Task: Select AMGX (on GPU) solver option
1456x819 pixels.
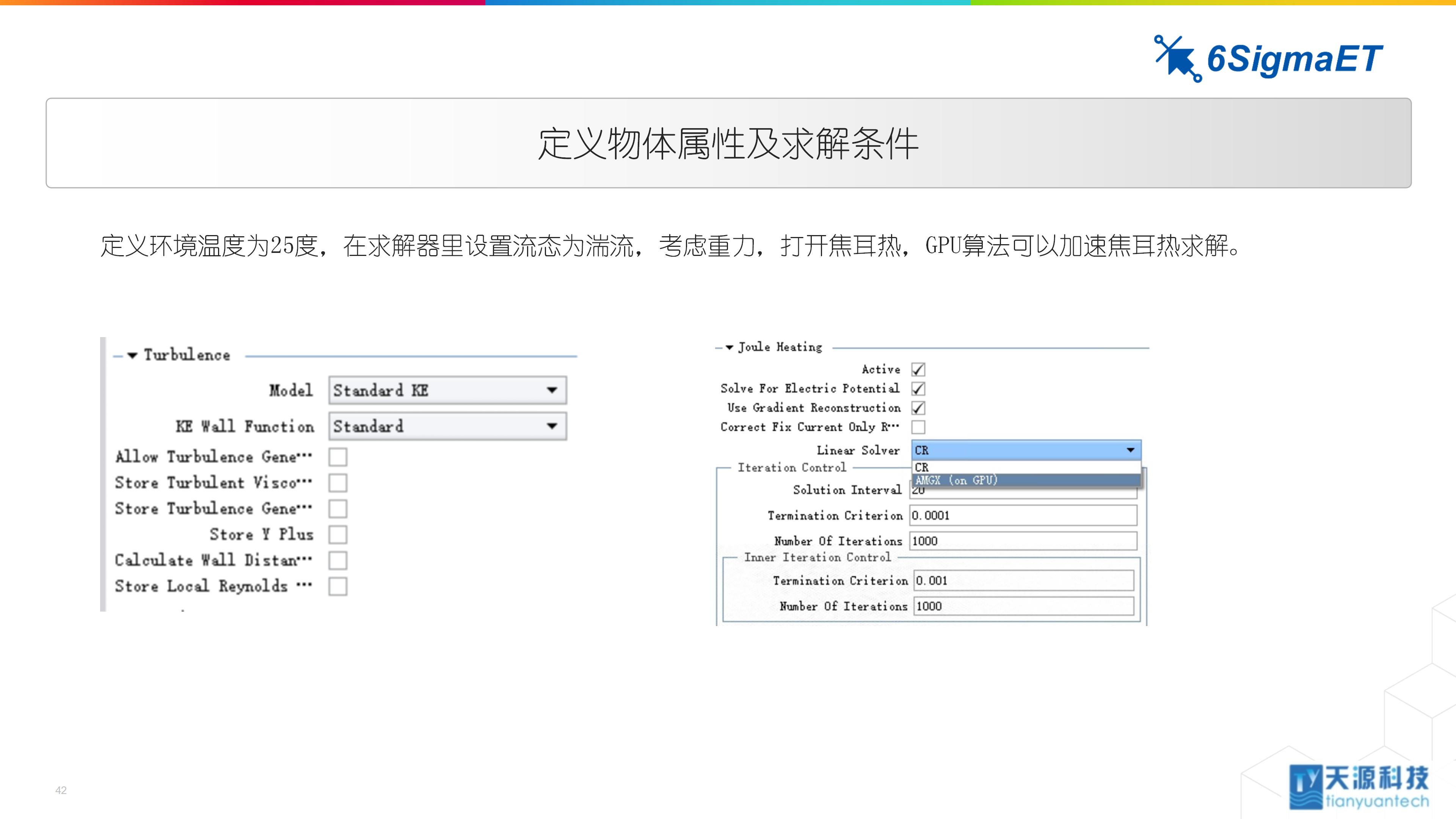Action: click(x=957, y=480)
